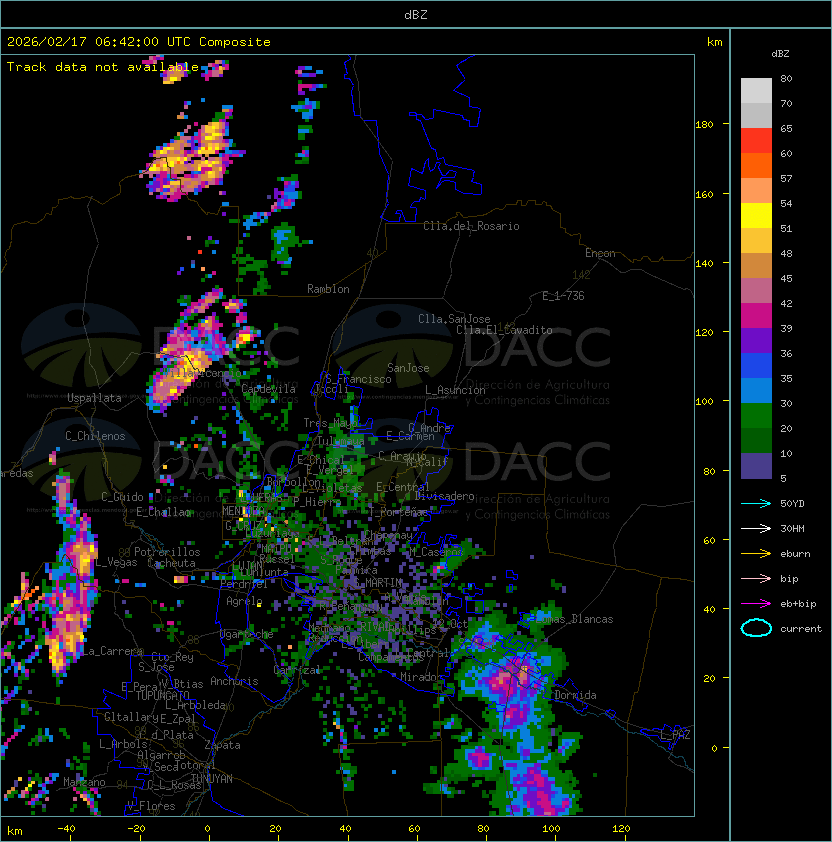Image resolution: width=832 pixels, height=842 pixels.
Task: Click the white 30HM arrow symbol in legend
Action: 756,528
